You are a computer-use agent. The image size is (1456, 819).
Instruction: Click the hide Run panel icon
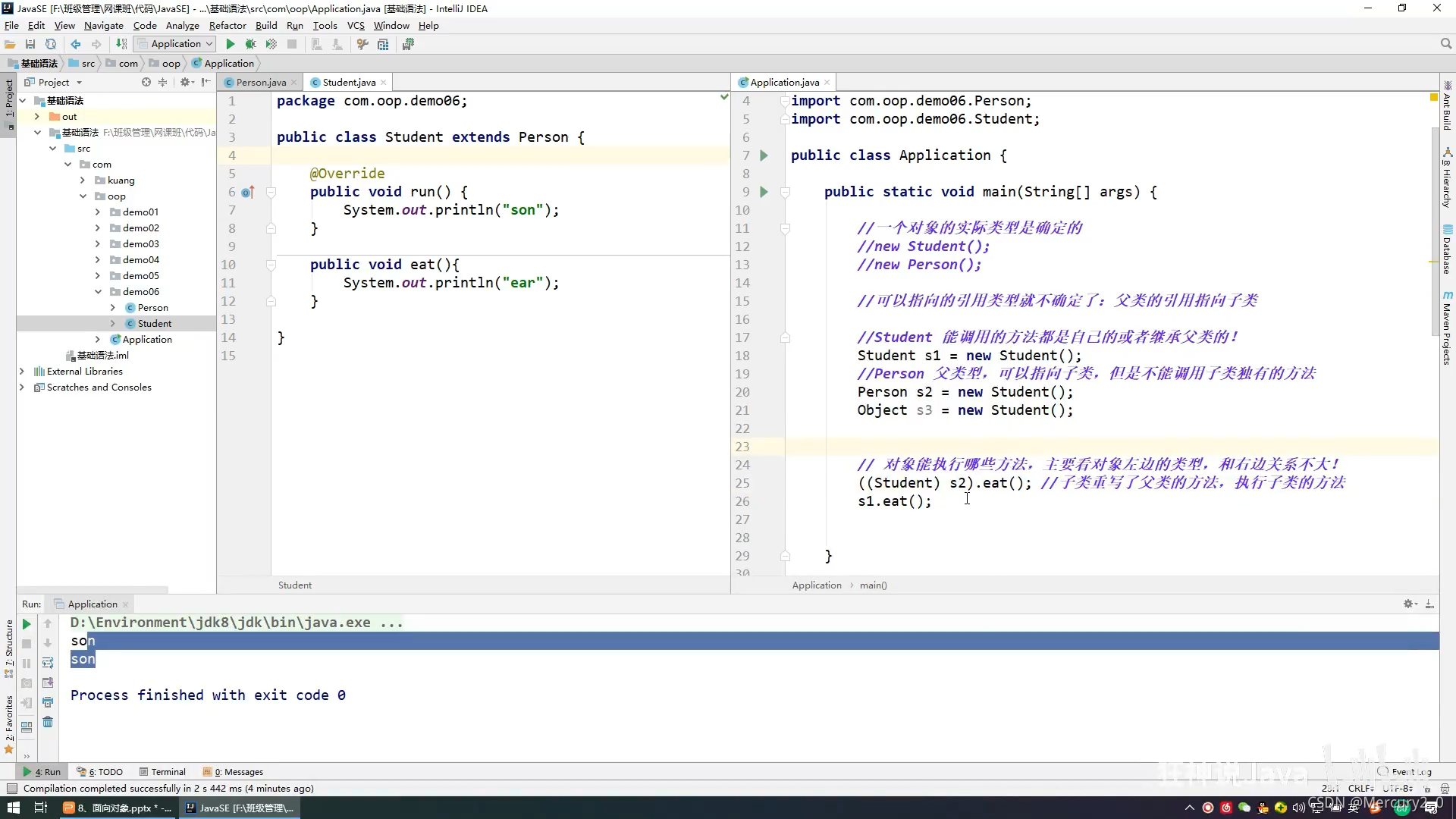[x=1429, y=604]
